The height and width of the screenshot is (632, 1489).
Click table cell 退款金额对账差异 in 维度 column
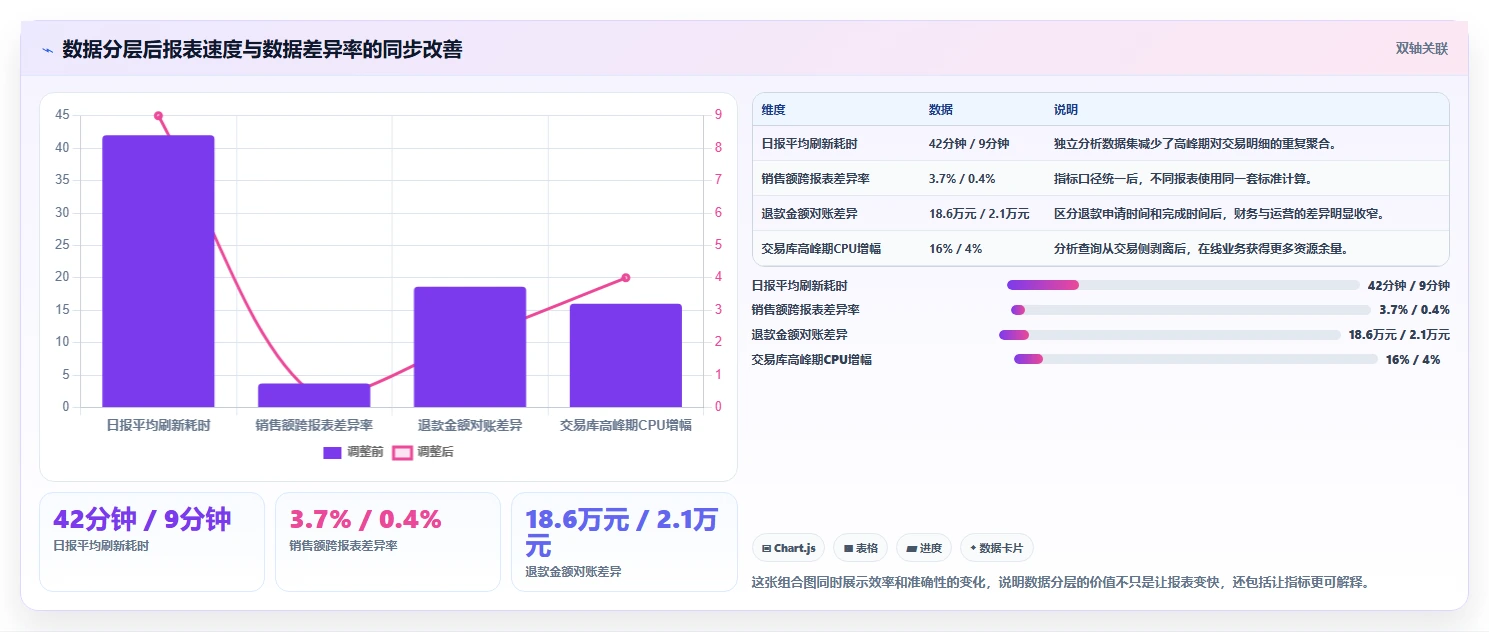click(809, 214)
